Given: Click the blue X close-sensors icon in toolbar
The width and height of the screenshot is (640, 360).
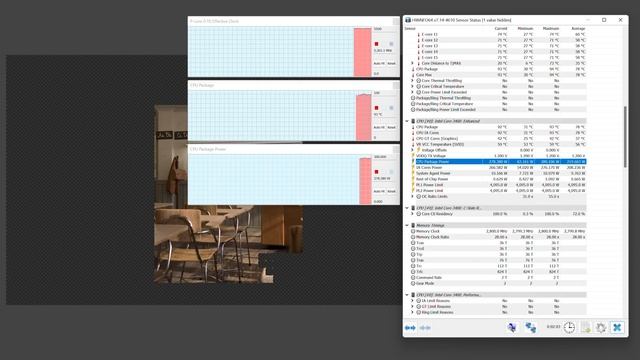Looking at the screenshot, I should click(617, 327).
